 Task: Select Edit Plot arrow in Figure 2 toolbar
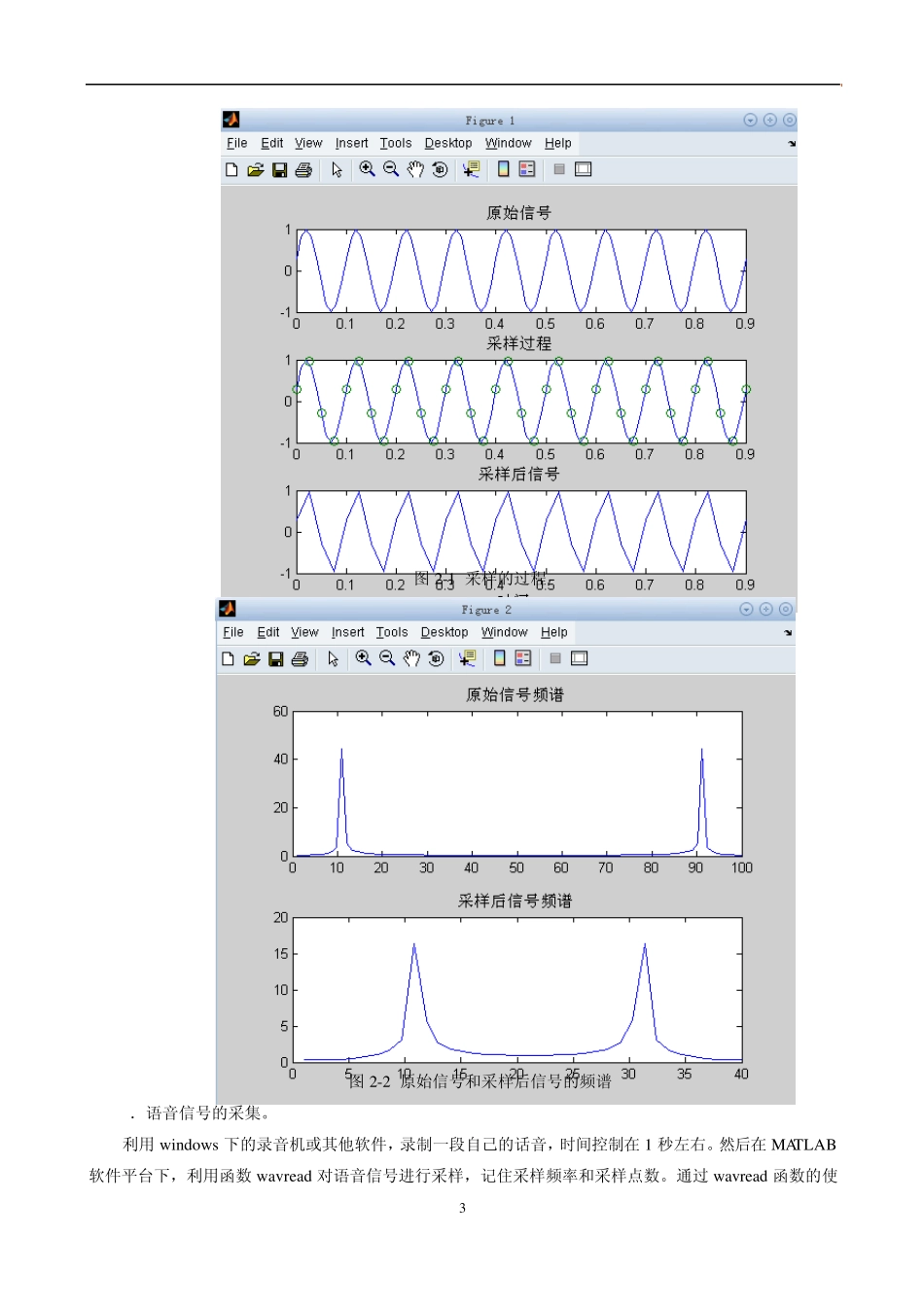pyautogui.click(x=333, y=658)
